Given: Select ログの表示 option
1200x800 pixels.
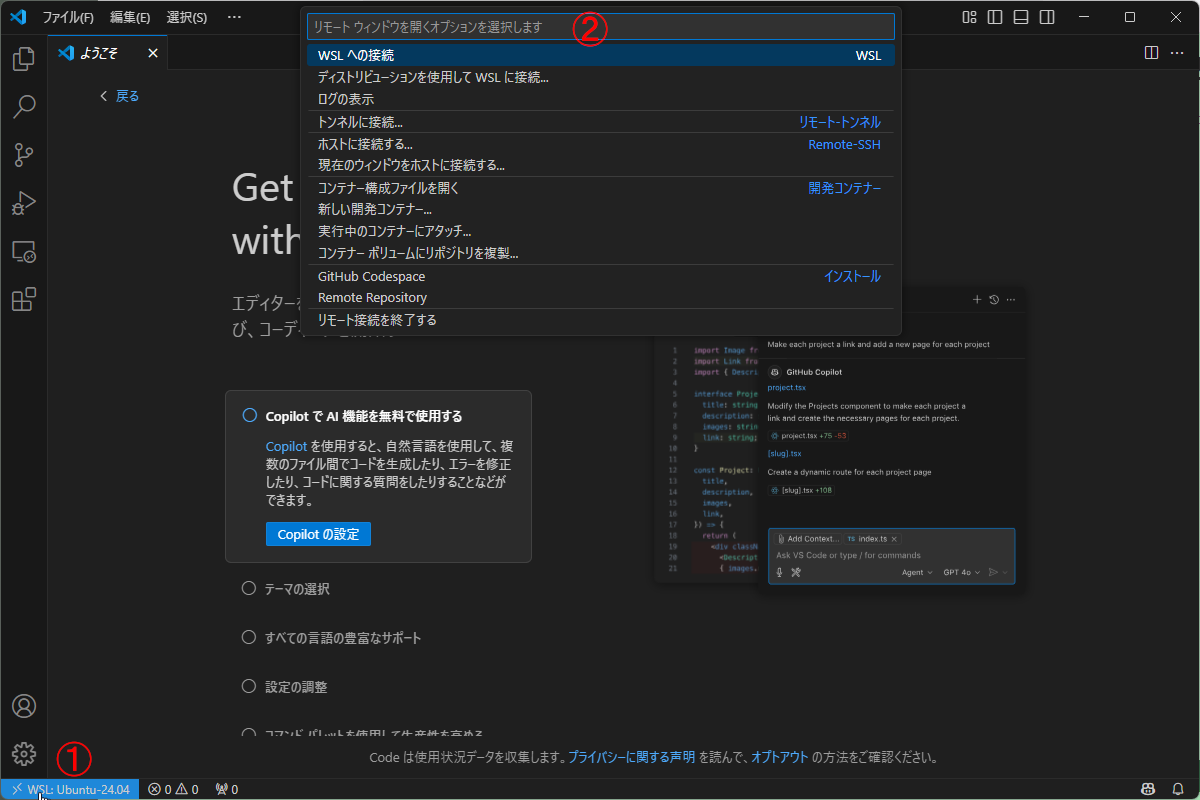Looking at the screenshot, I should 601,99.
